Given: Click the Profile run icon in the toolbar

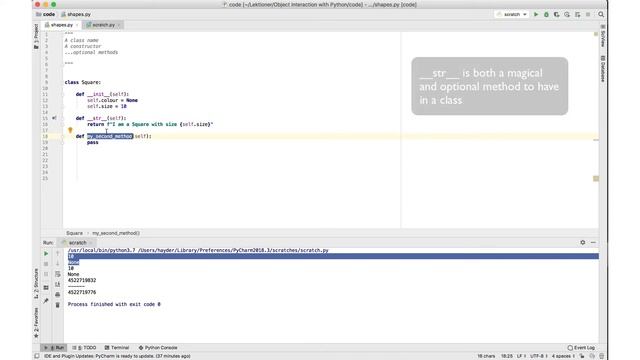Looking at the screenshot, I should coord(567,14).
